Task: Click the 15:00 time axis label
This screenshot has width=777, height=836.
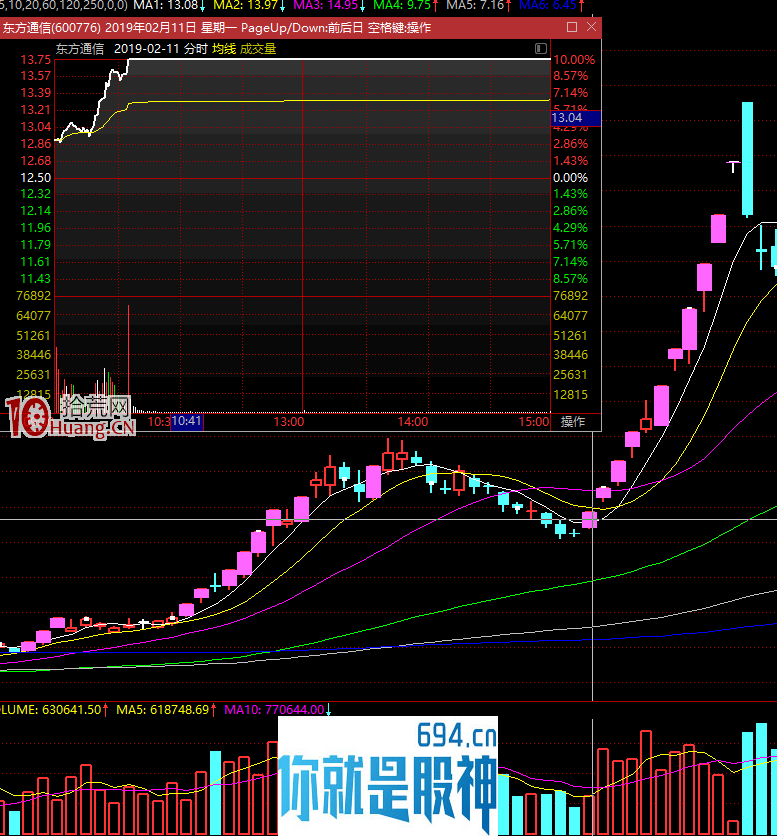Action: coord(534,422)
